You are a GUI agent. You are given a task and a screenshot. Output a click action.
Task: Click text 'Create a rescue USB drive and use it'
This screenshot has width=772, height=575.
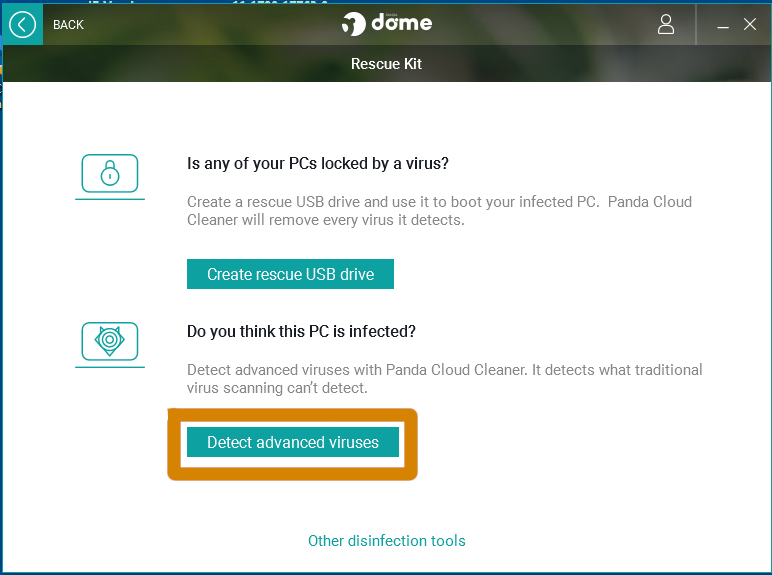click(309, 202)
